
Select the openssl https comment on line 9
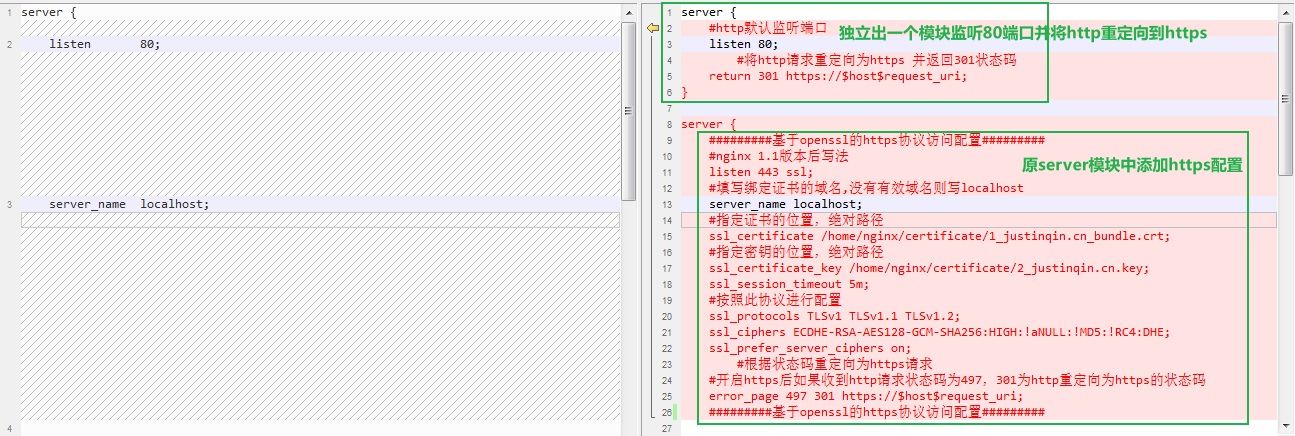[877, 140]
